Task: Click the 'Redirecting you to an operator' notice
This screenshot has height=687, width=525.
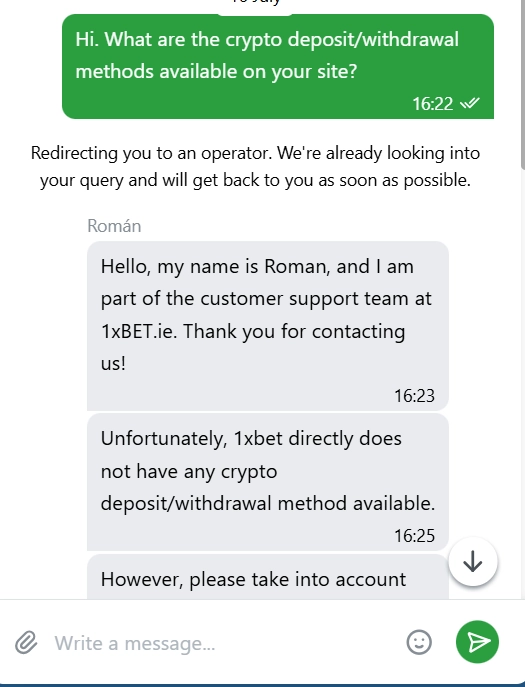Action: point(255,166)
